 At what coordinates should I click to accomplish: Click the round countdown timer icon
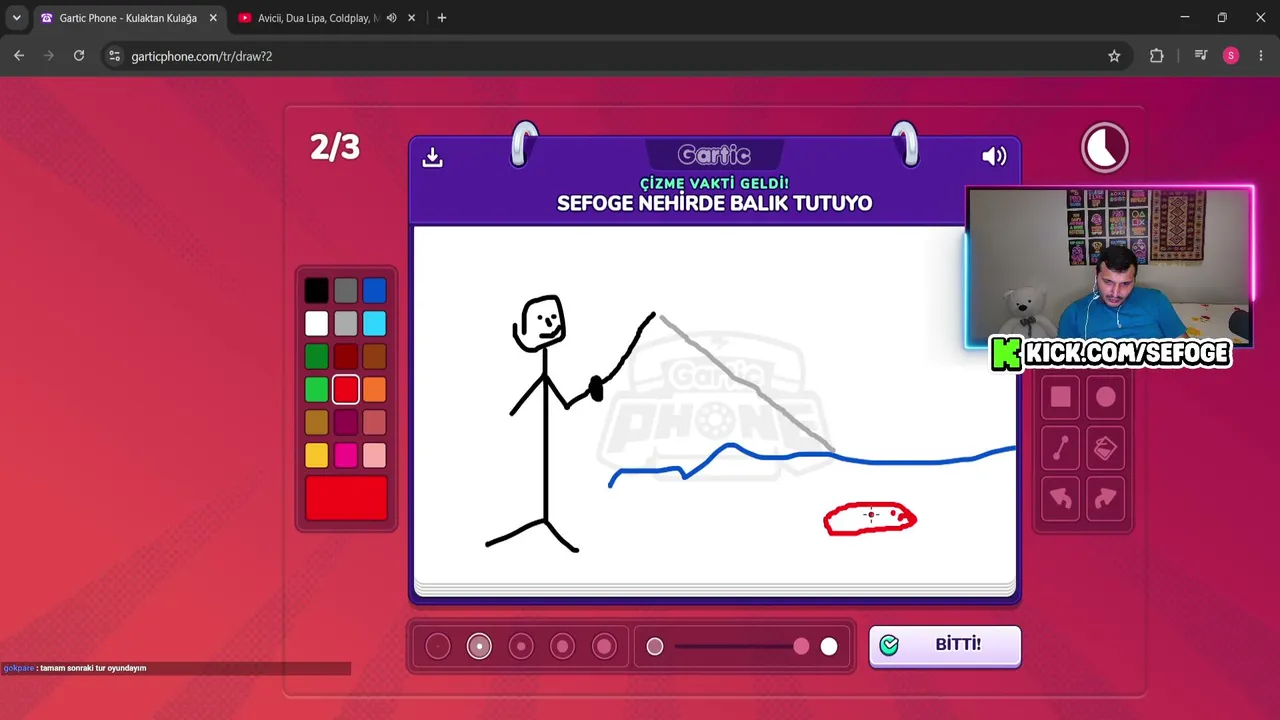coord(1105,149)
